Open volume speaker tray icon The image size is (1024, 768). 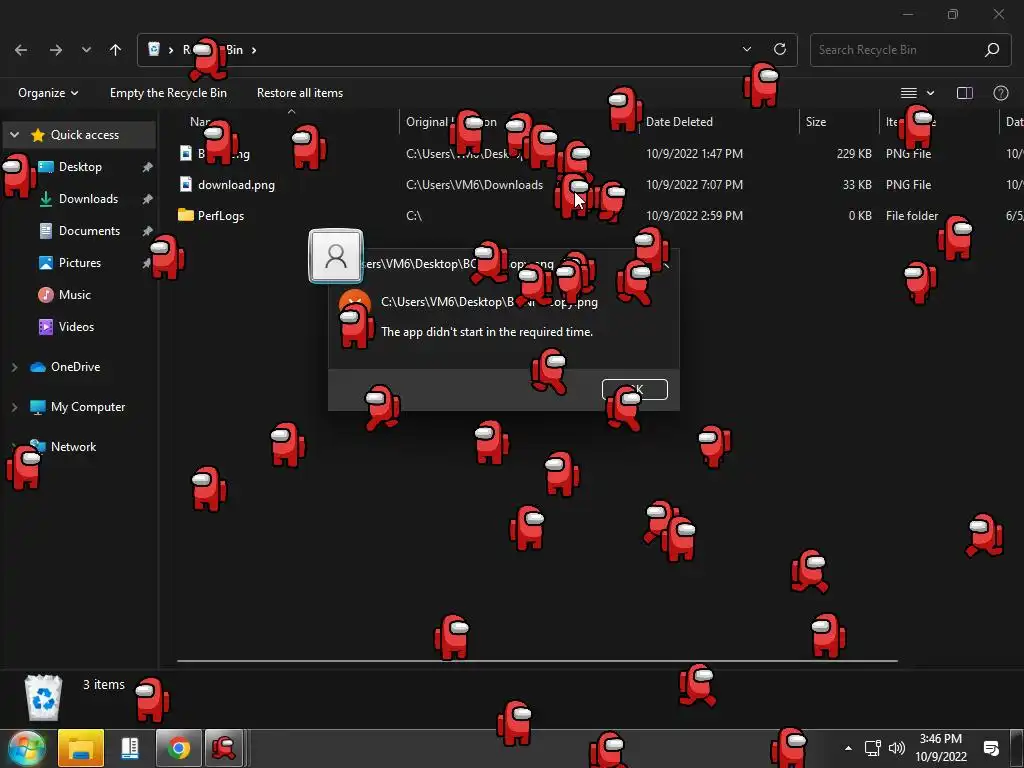(x=897, y=748)
